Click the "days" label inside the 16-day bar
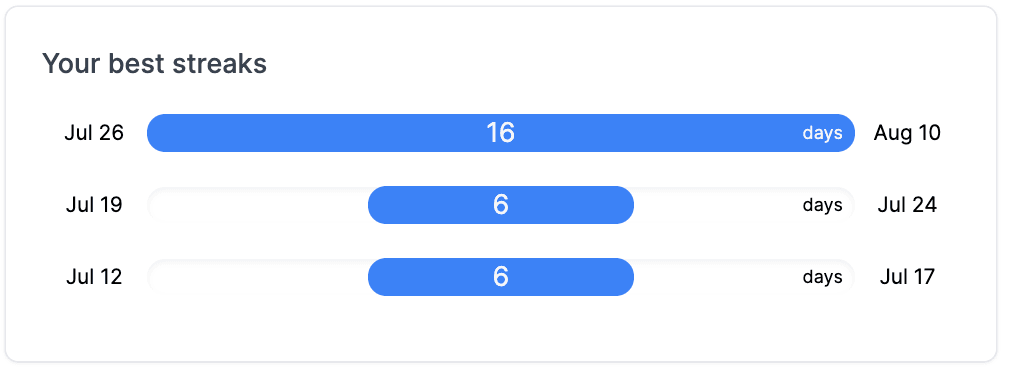Viewport: 1014px width, 378px height. point(823,133)
